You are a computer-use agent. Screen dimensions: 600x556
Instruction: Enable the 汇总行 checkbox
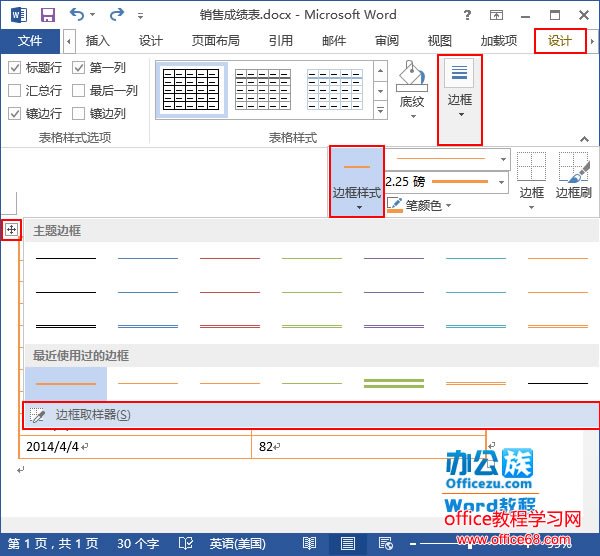pos(15,91)
